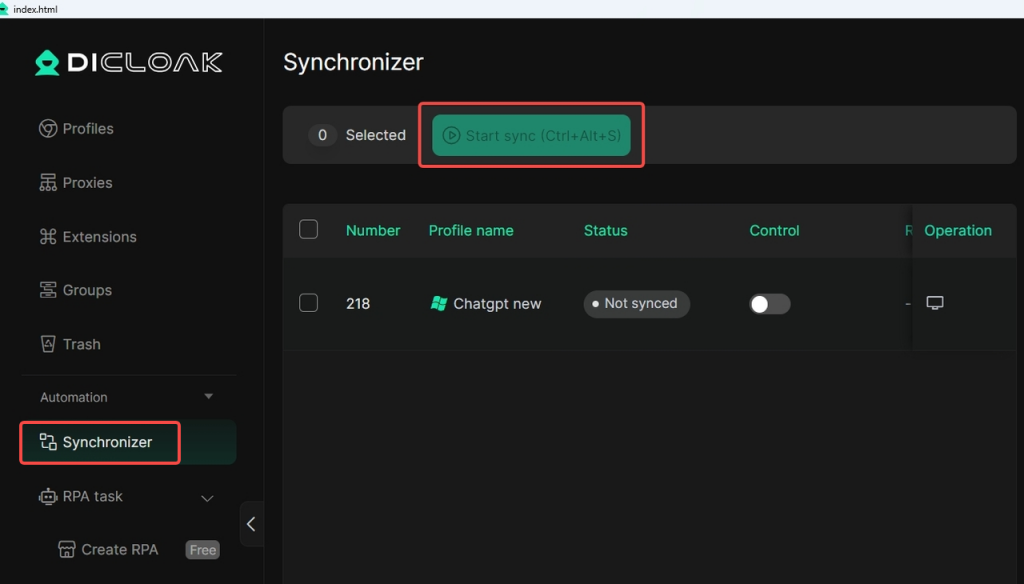The height and width of the screenshot is (584, 1024).
Task: Click Start sync (Ctrl+Alt+S) button
Action: [531, 135]
